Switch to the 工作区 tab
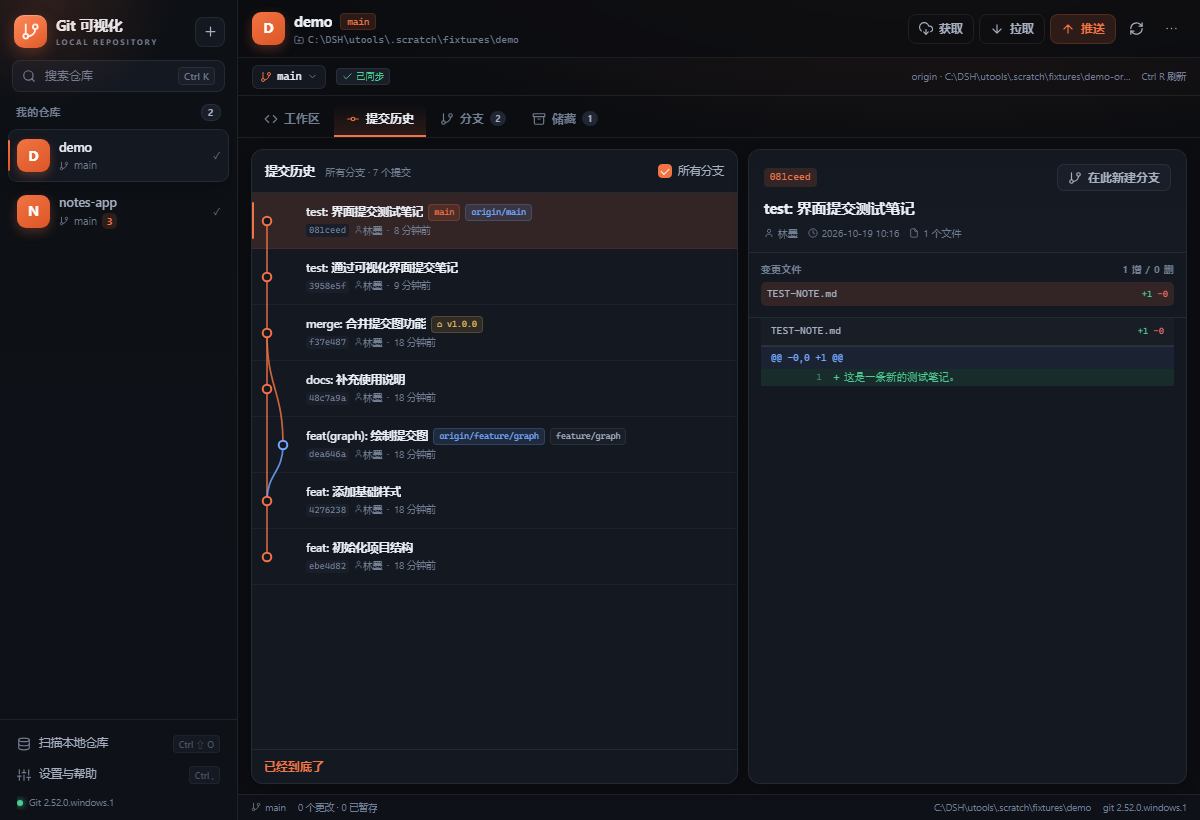The width and height of the screenshot is (1200, 820). pos(292,119)
